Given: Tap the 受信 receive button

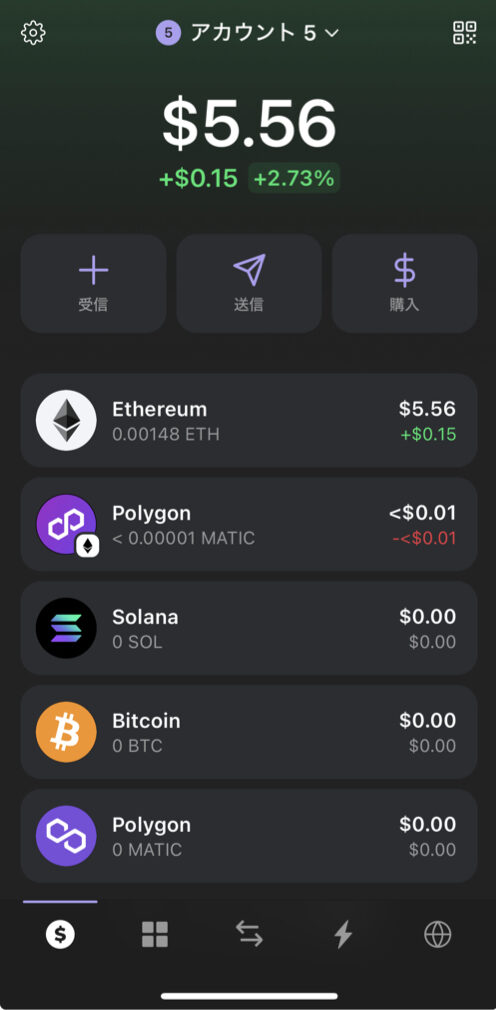Looking at the screenshot, I should coord(93,283).
